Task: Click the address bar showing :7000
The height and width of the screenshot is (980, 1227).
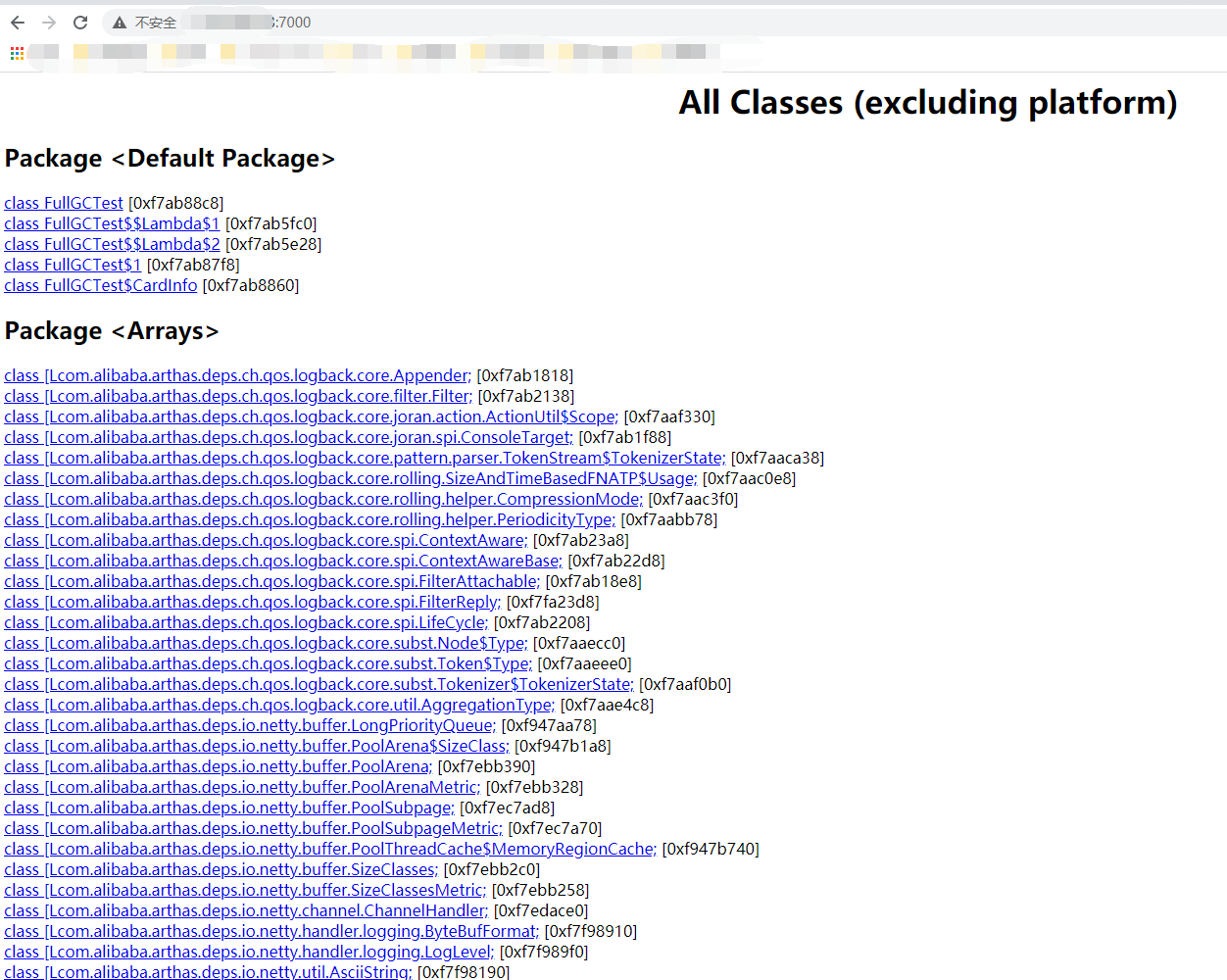Action: [x=666, y=23]
